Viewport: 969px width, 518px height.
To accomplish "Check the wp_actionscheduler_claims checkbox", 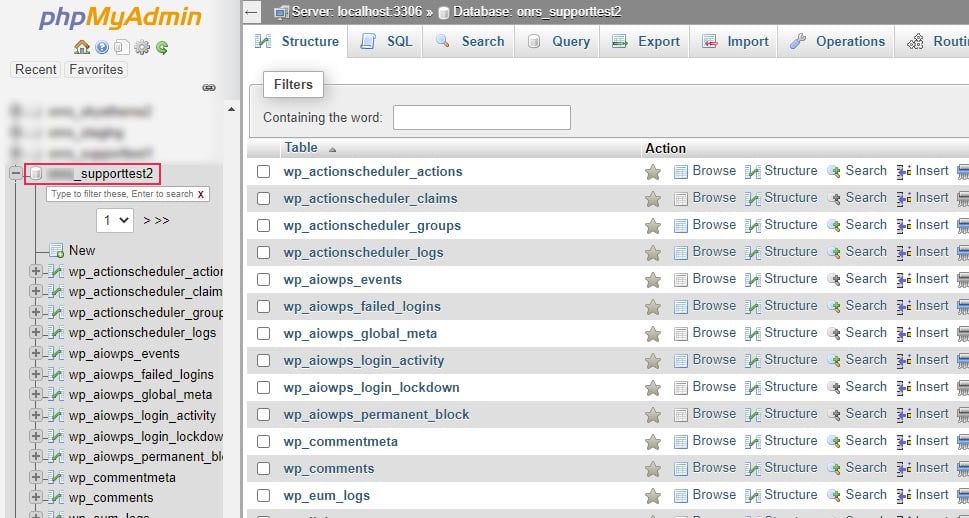I will pyautogui.click(x=263, y=198).
